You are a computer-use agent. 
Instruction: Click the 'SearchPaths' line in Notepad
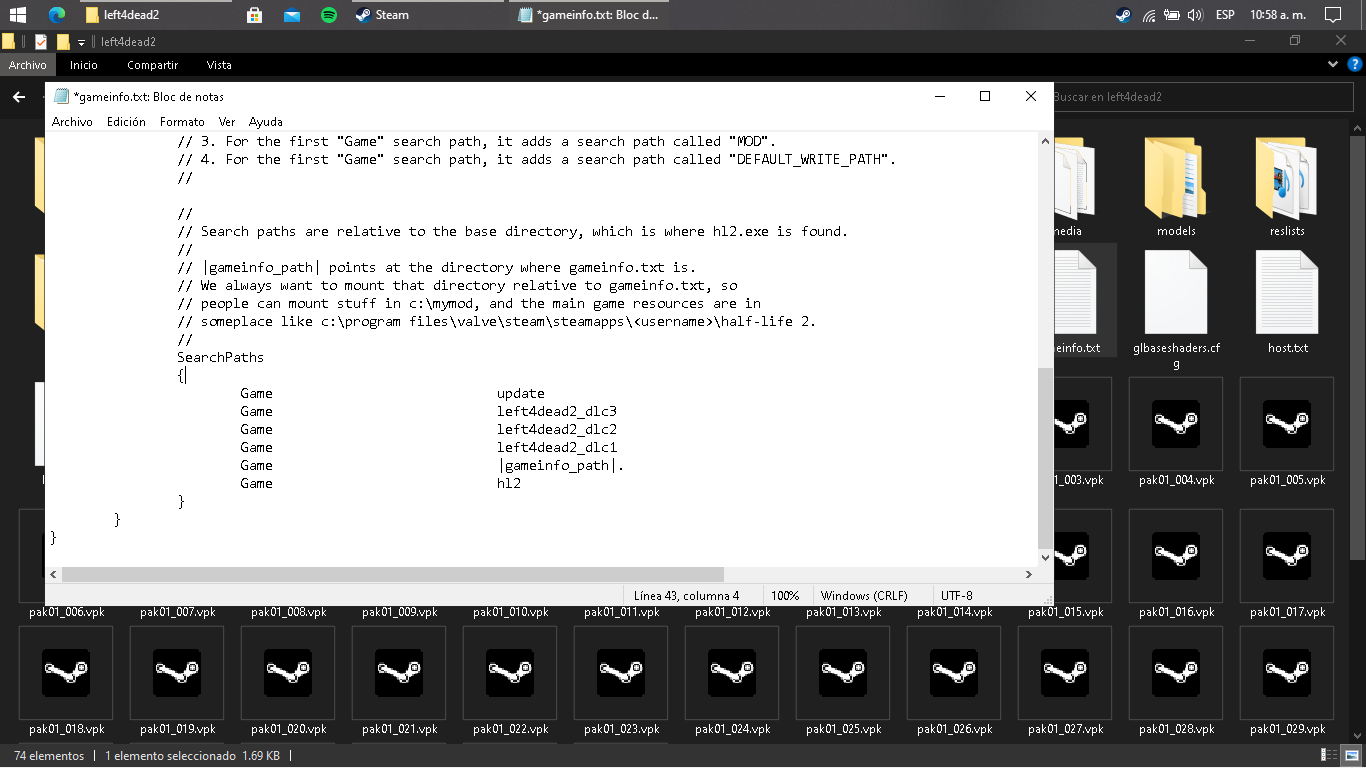tap(221, 357)
